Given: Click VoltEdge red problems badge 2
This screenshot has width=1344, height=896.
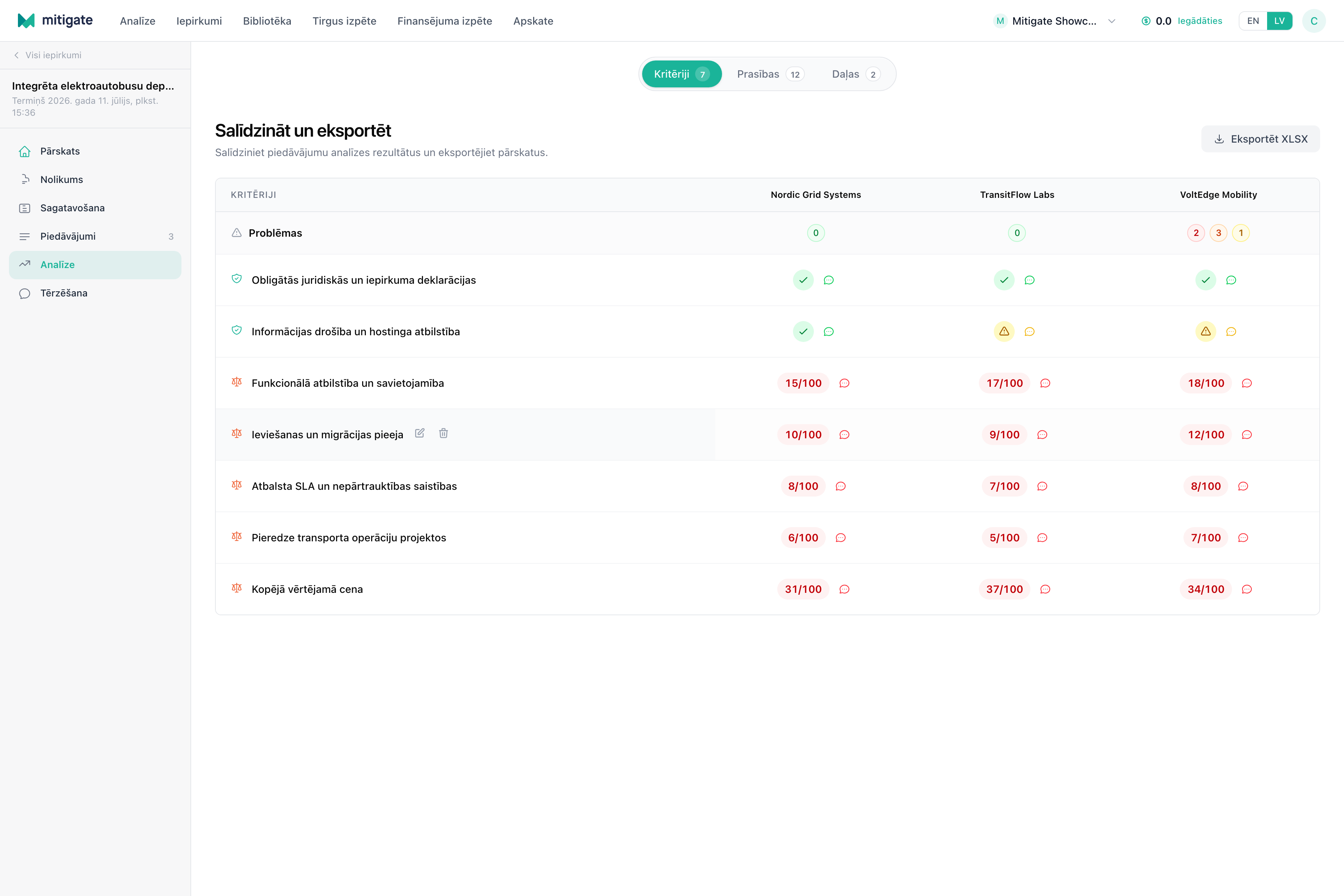Looking at the screenshot, I should pyautogui.click(x=1196, y=233).
